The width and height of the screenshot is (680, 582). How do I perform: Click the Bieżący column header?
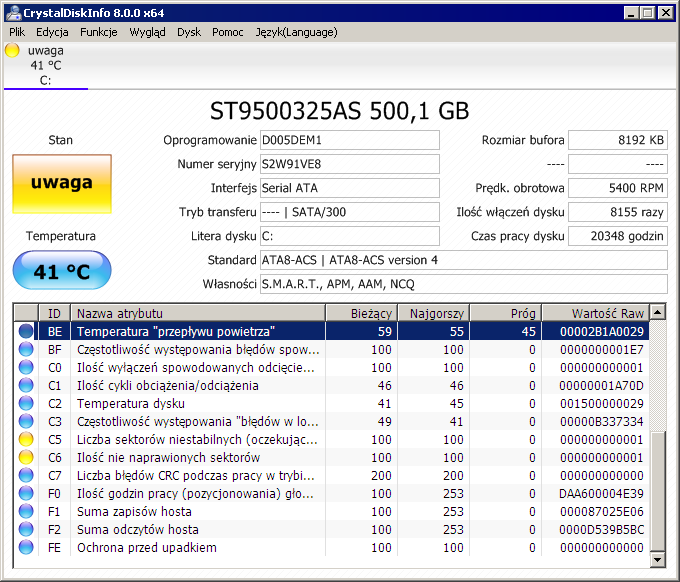(361, 313)
